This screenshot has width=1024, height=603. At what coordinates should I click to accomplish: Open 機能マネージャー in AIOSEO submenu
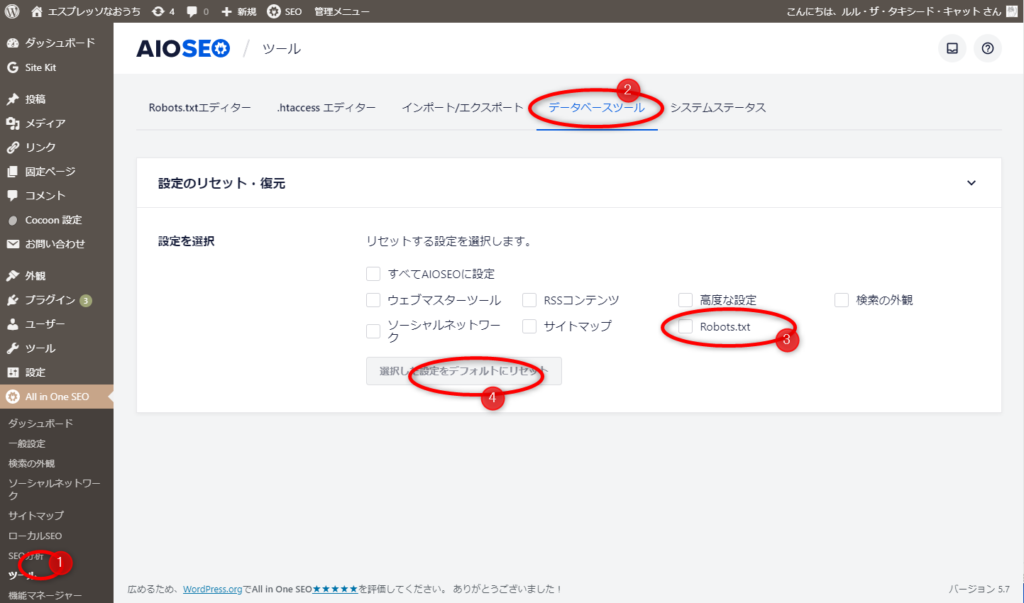click(45, 595)
